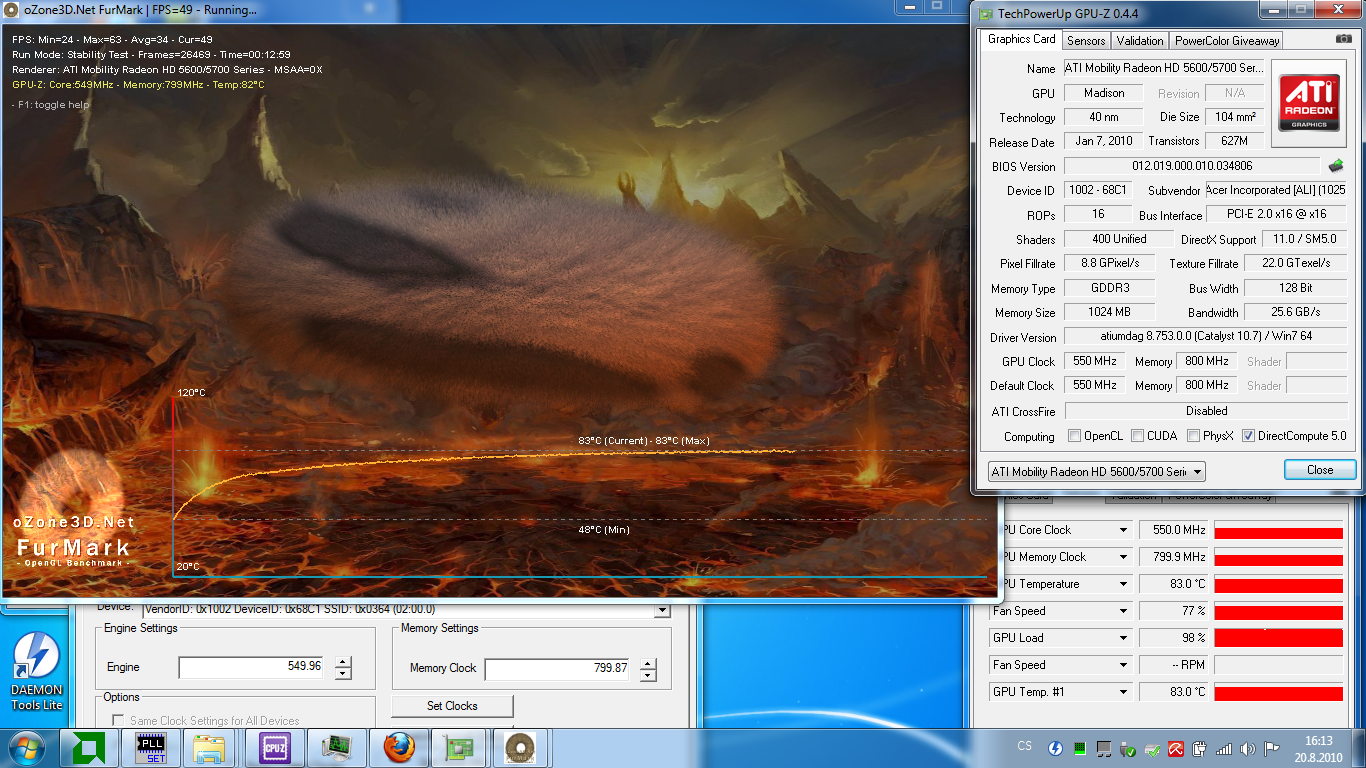Click the Driver Version field in GPU-Z
This screenshot has height=768, width=1366.
pos(1205,337)
